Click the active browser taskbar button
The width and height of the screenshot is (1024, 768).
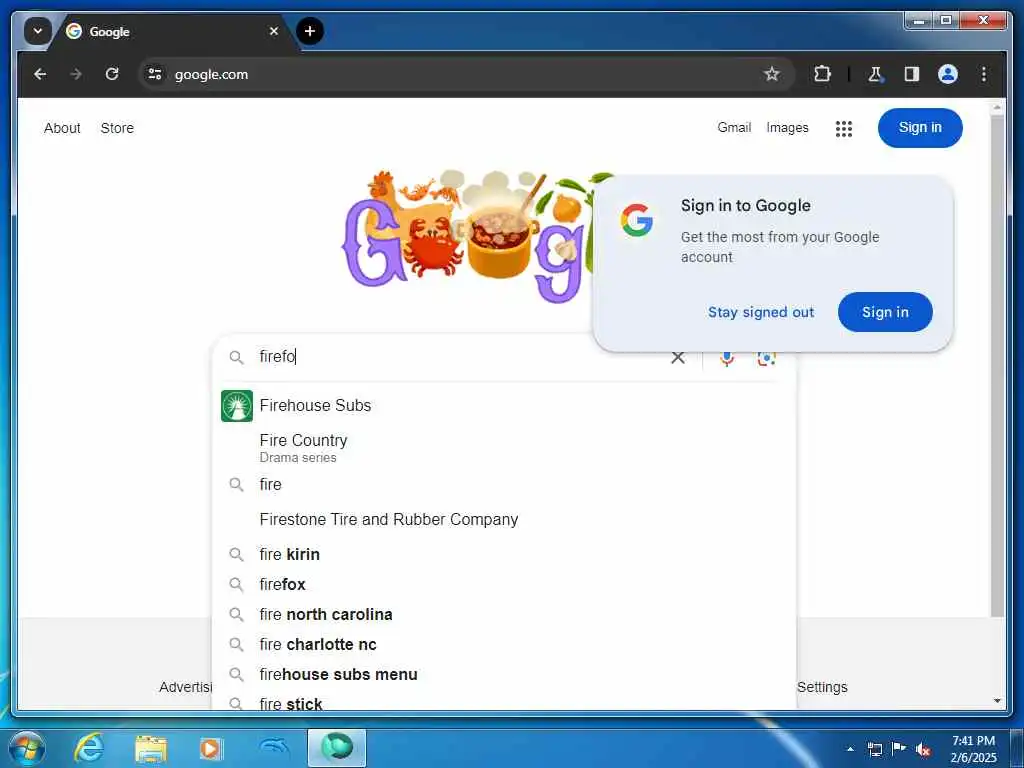tap(337, 748)
